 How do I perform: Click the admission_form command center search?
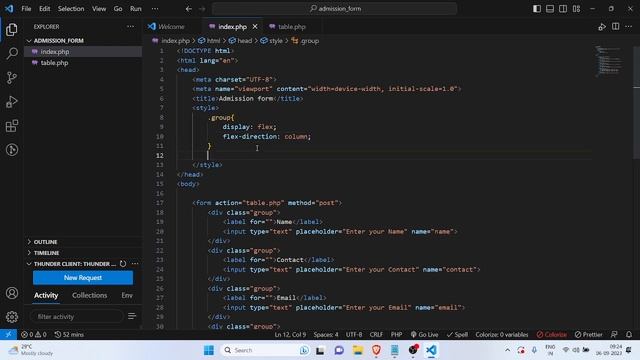coord(334,9)
